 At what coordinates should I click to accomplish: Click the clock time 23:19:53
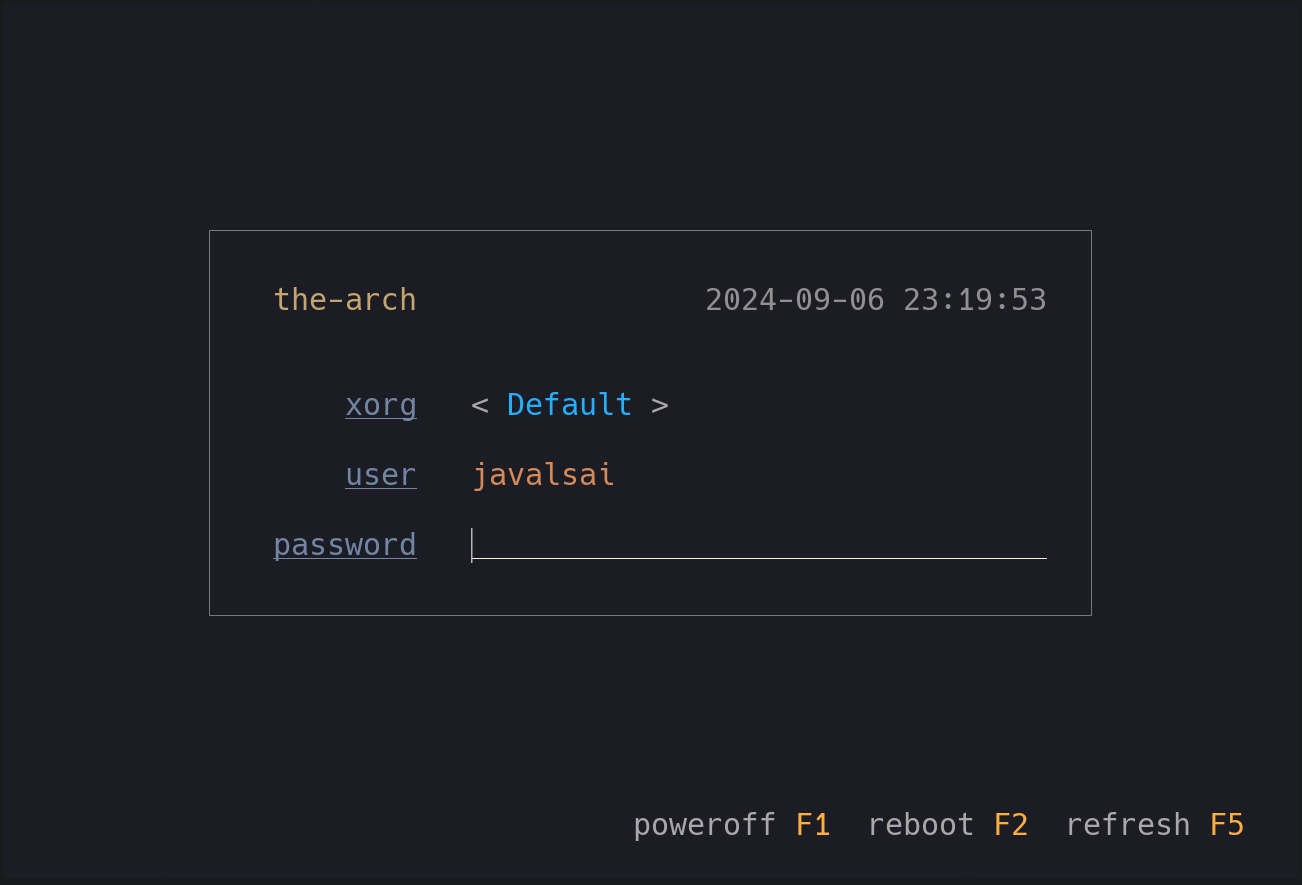point(975,300)
